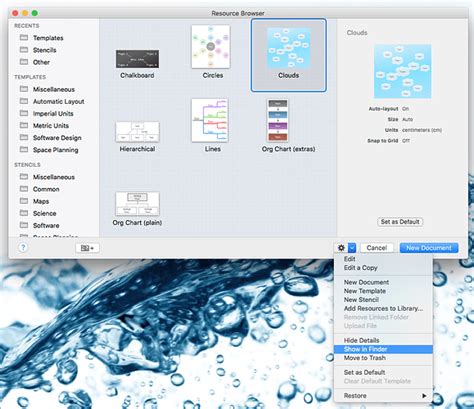Screen dimensions: 474x409
Task: Choose the Space Planning templates folder
Action: pyautogui.click(x=56, y=150)
